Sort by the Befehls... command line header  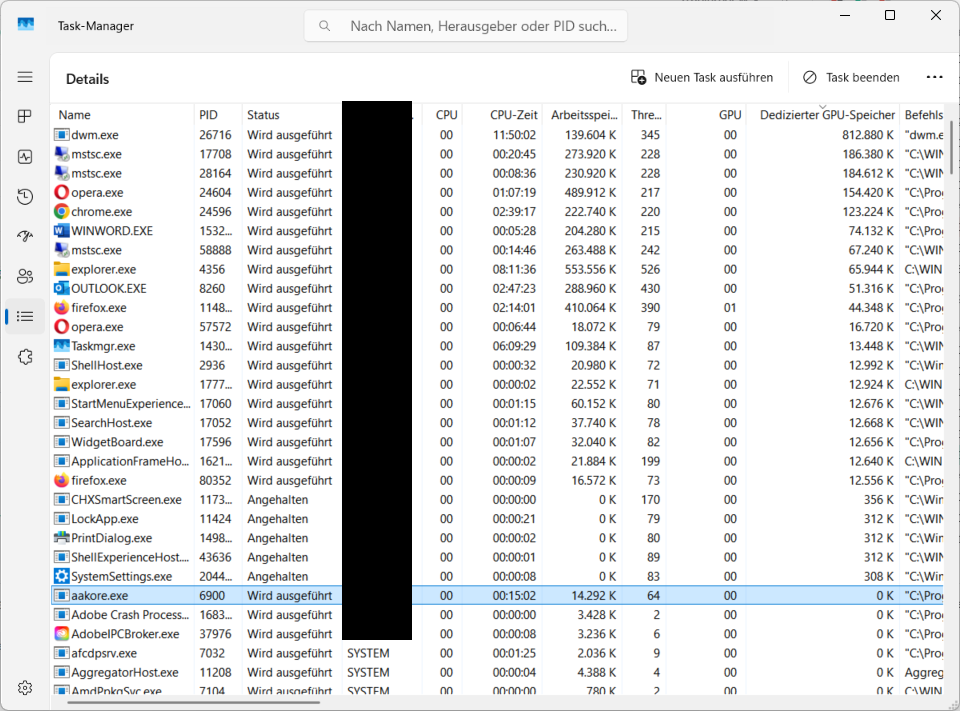[923, 115]
